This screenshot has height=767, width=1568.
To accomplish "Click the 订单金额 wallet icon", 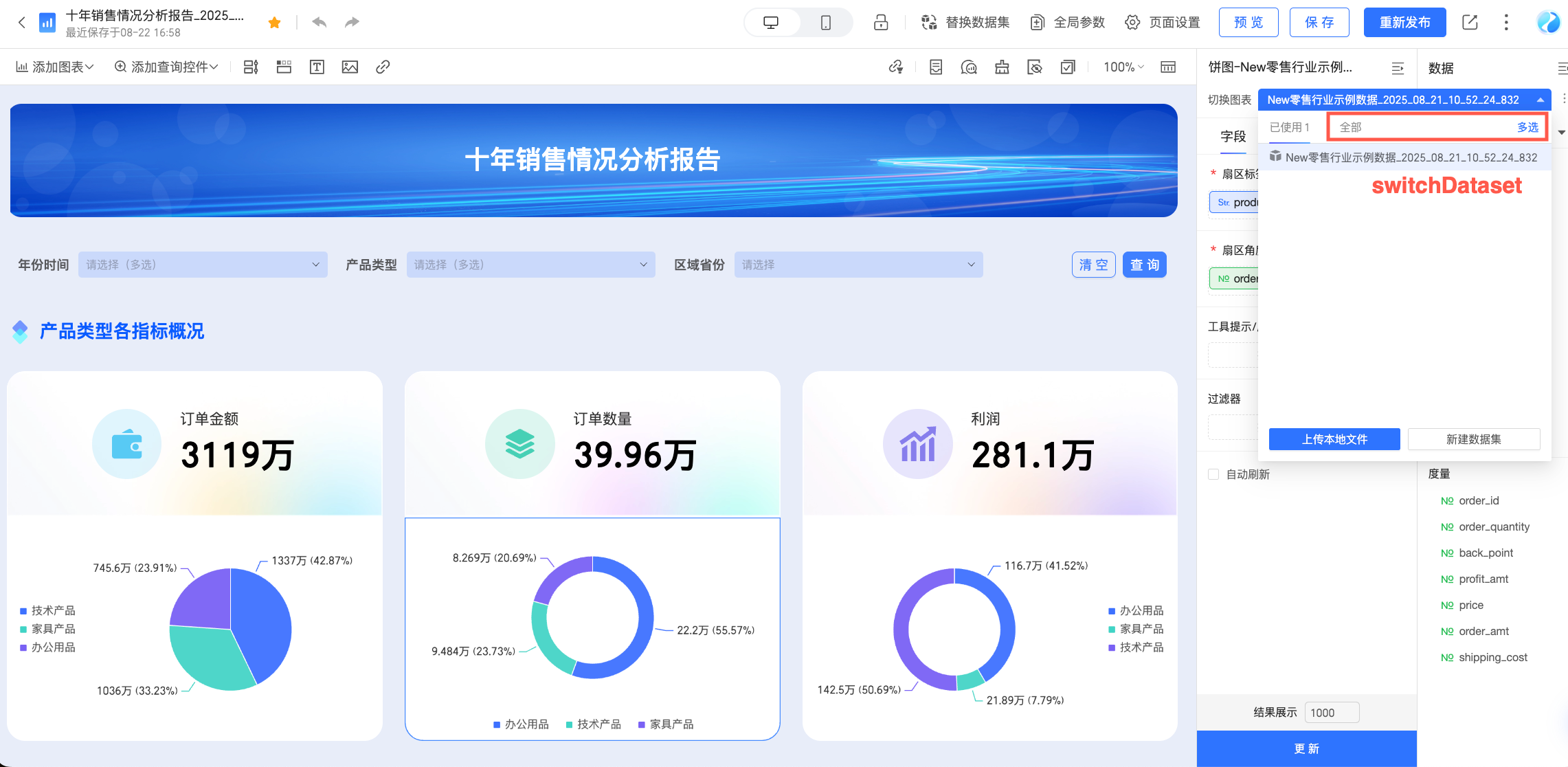I will pos(127,444).
